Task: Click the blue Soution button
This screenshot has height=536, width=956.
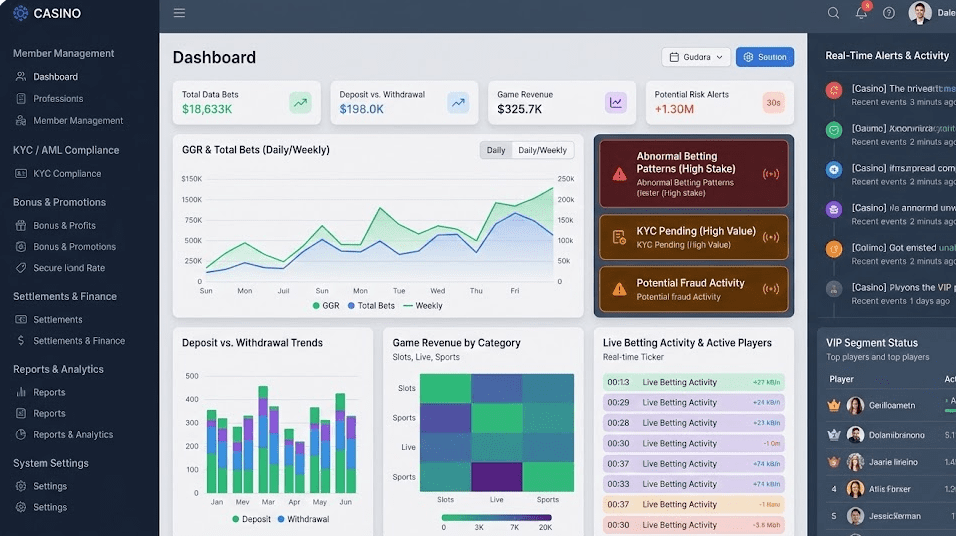Action: click(x=764, y=57)
